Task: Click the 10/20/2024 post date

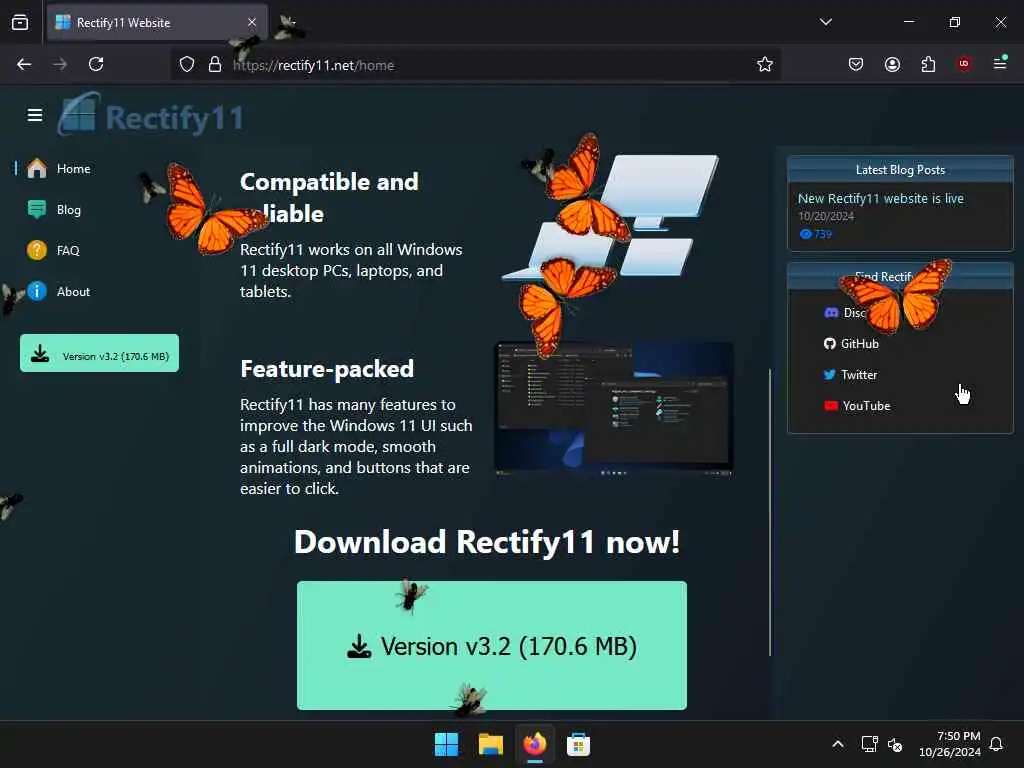Action: point(826,216)
